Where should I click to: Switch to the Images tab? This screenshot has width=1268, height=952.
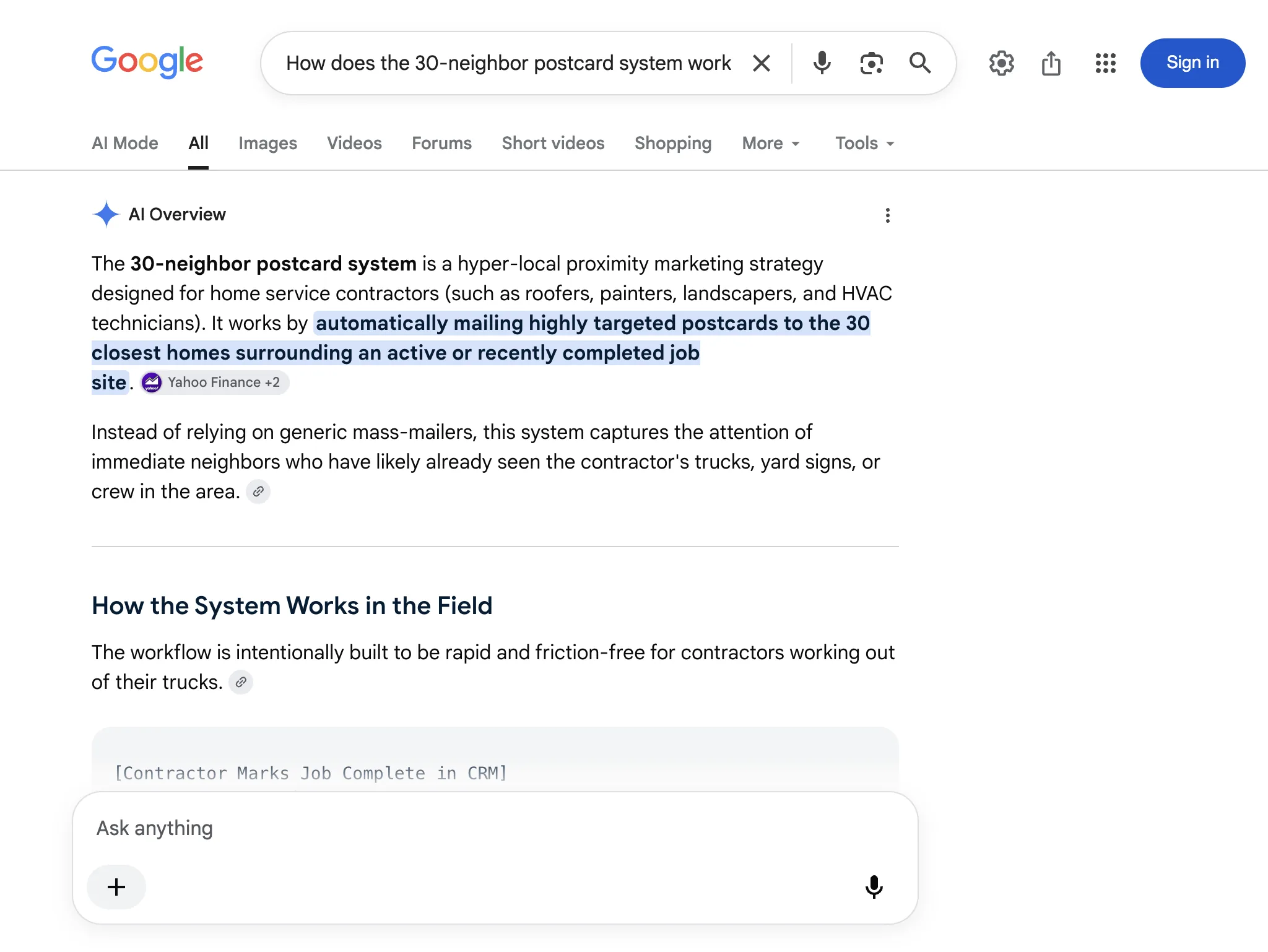267,144
